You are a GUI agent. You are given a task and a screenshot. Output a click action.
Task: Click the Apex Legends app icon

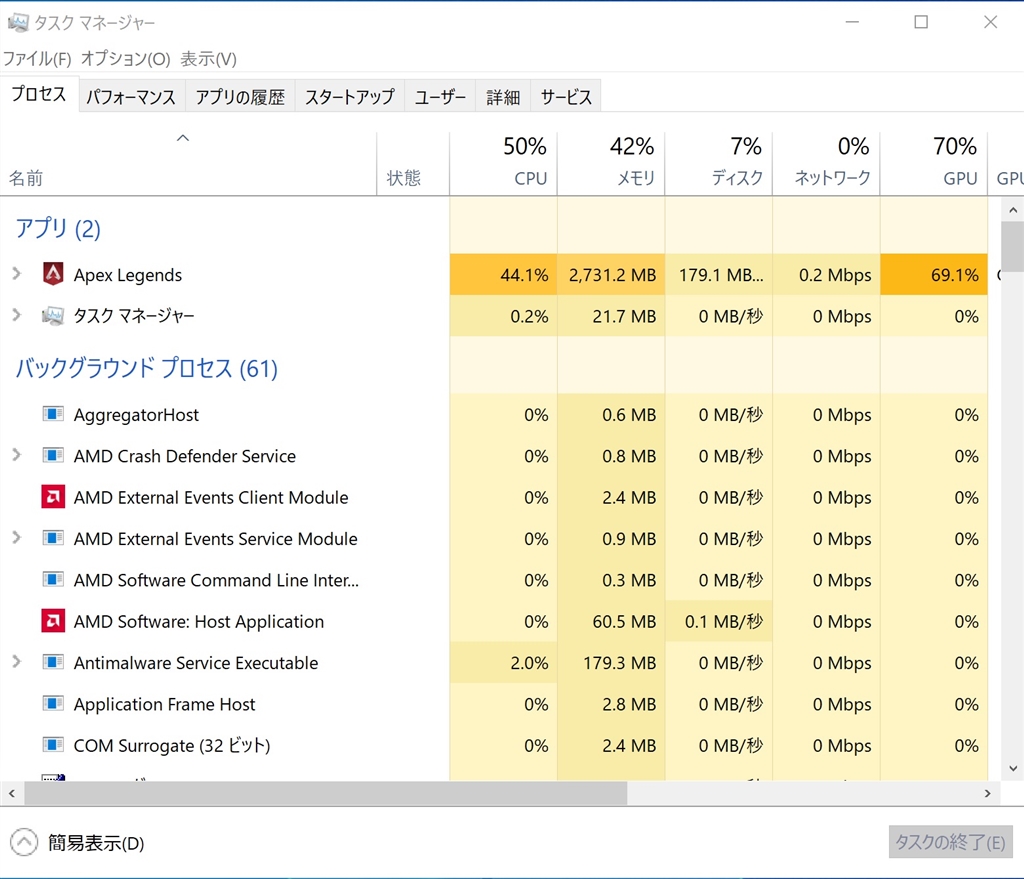tap(53, 275)
